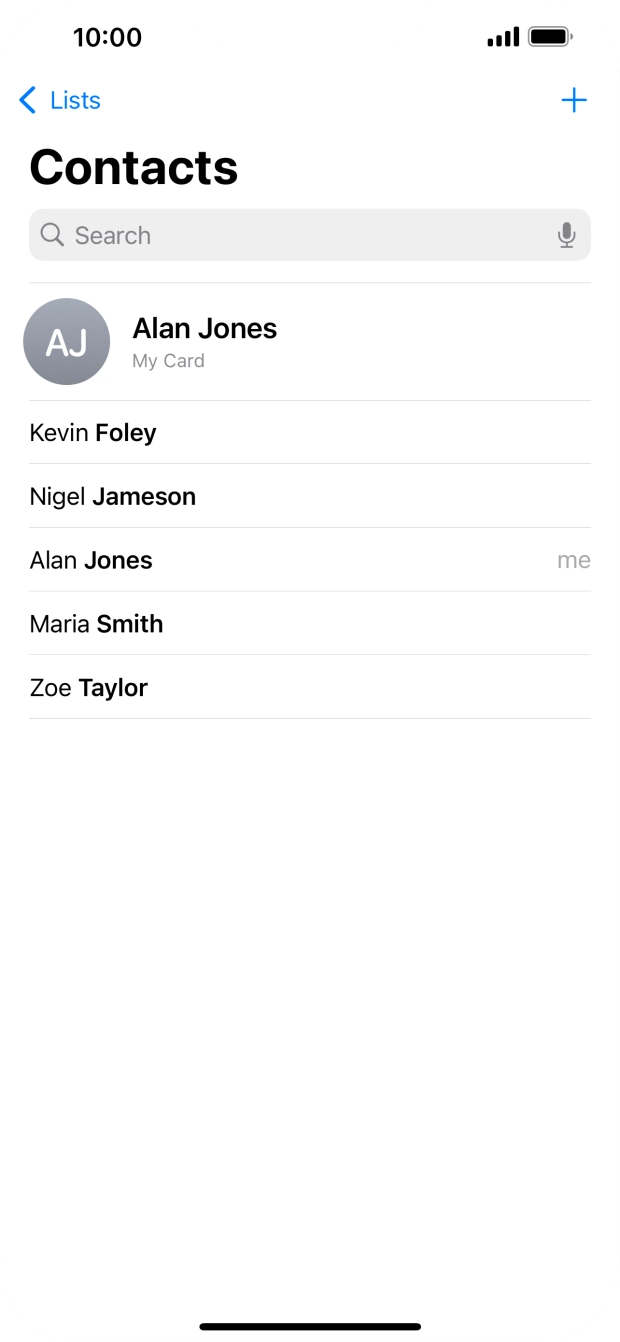Open the AJ avatar circle
This screenshot has height=1342, width=620.
(x=67, y=342)
